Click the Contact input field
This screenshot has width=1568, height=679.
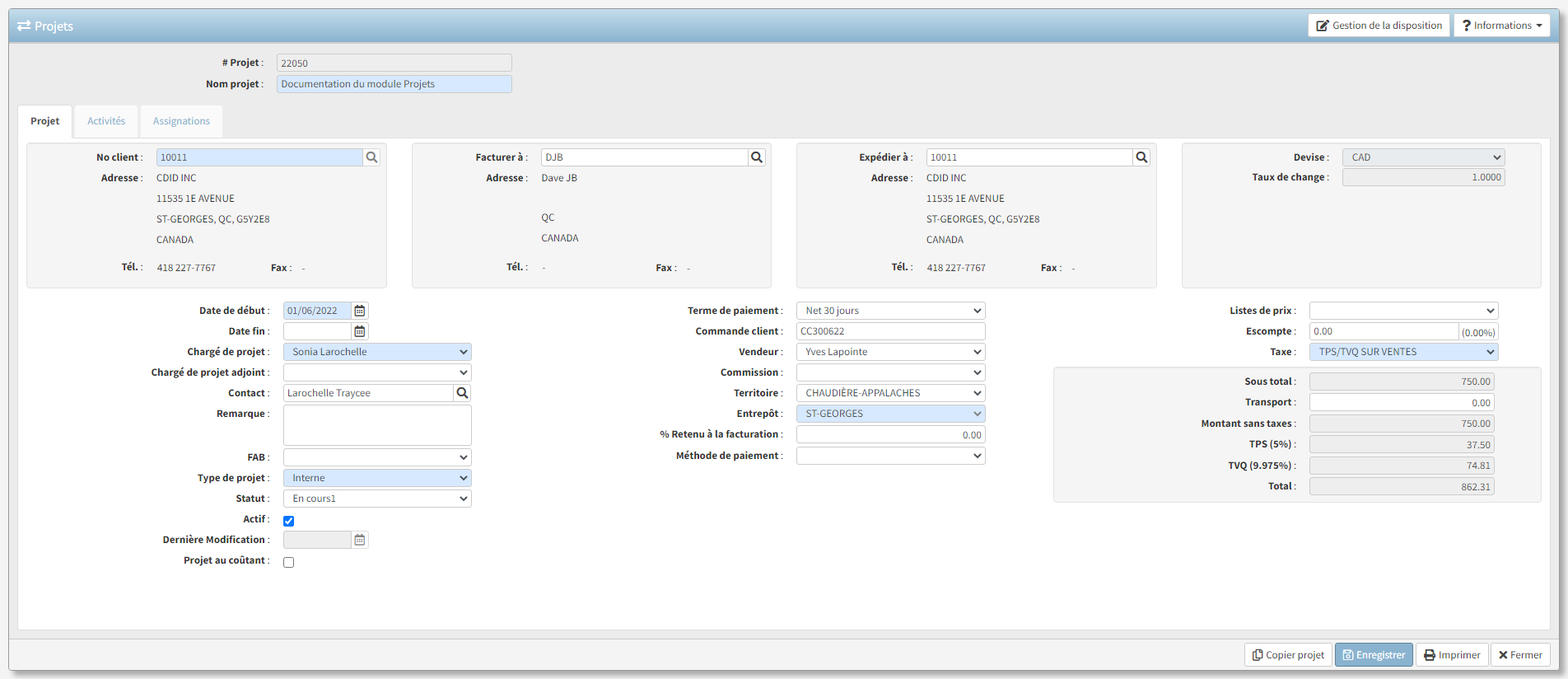tap(368, 393)
